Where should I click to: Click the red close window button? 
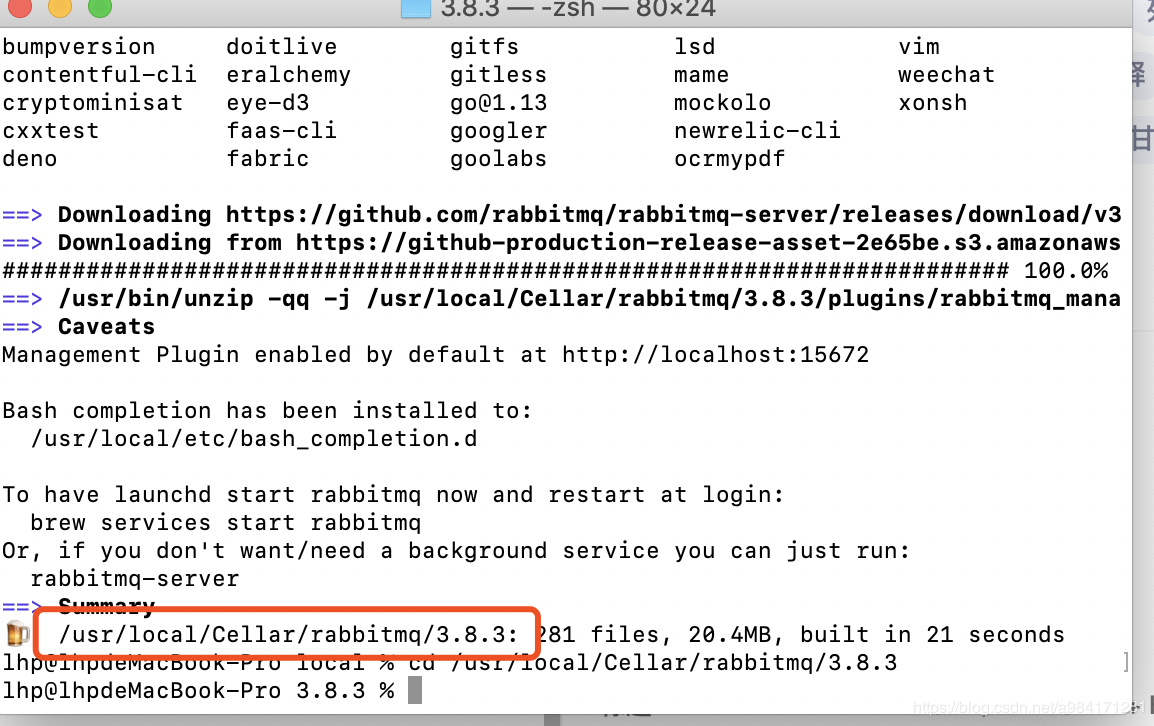tap(20, 6)
